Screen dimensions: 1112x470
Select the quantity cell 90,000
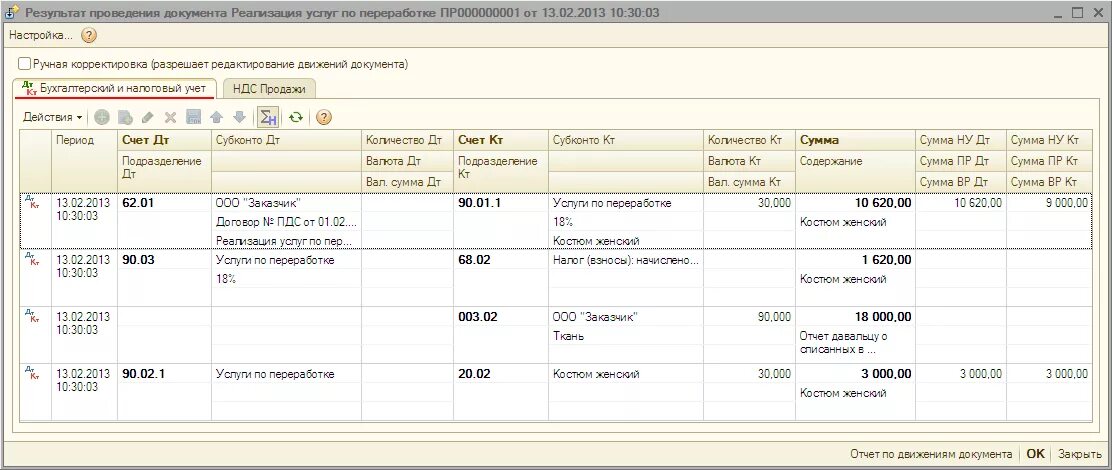pyautogui.click(x=750, y=316)
